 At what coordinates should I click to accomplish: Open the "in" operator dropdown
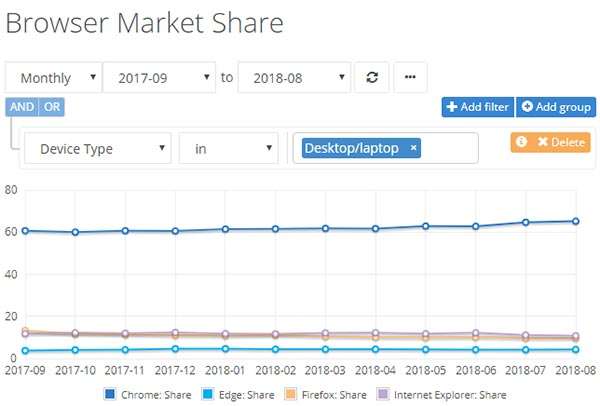(228, 149)
